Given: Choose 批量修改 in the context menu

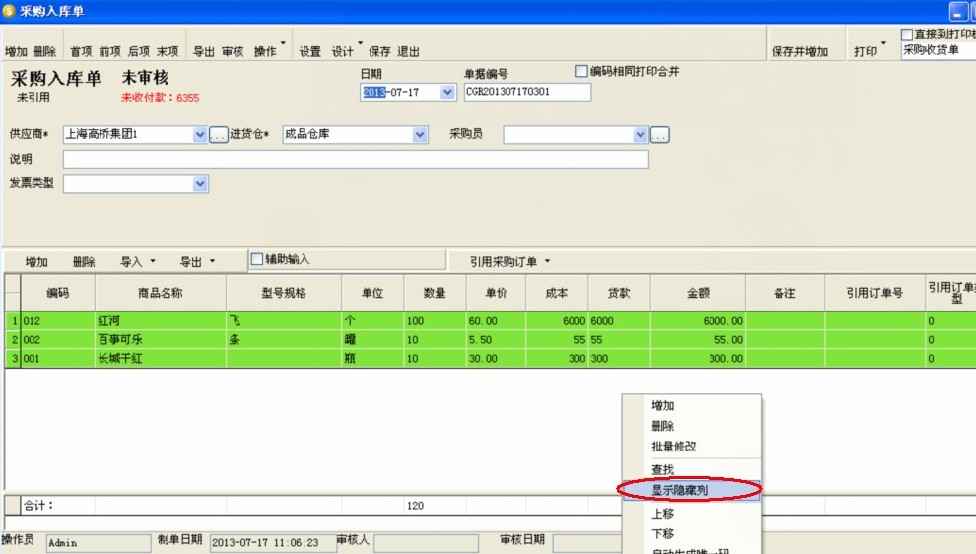Looking at the screenshot, I should [x=674, y=447].
